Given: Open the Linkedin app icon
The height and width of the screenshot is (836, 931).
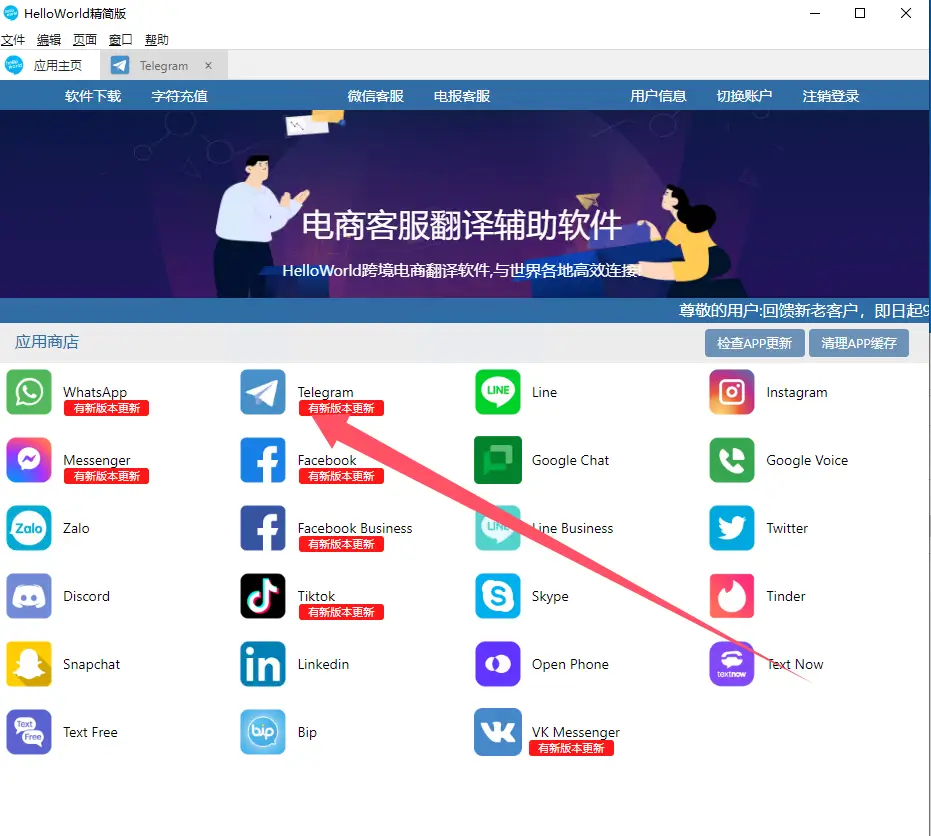Looking at the screenshot, I should [x=263, y=664].
